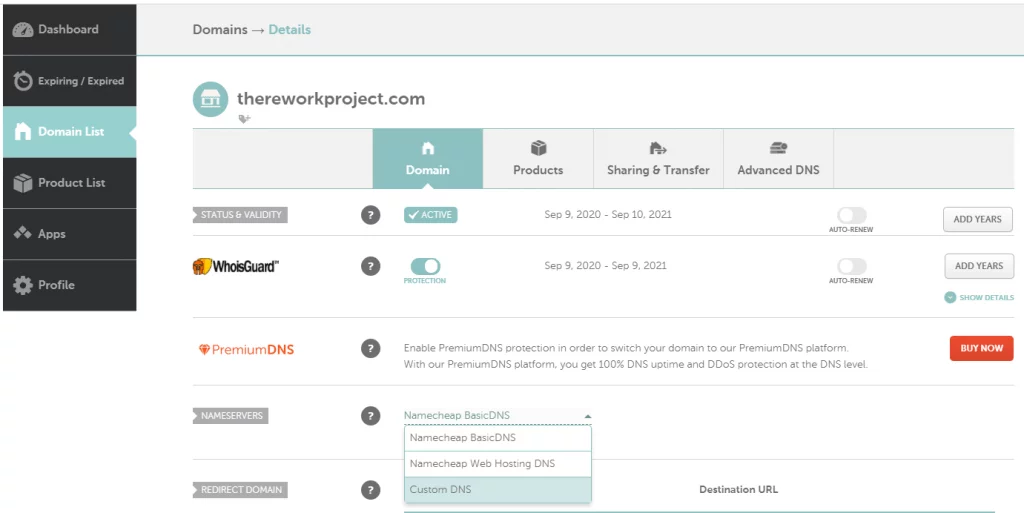Switch to the Domain tab
The height and width of the screenshot is (513, 1024).
coord(428,159)
